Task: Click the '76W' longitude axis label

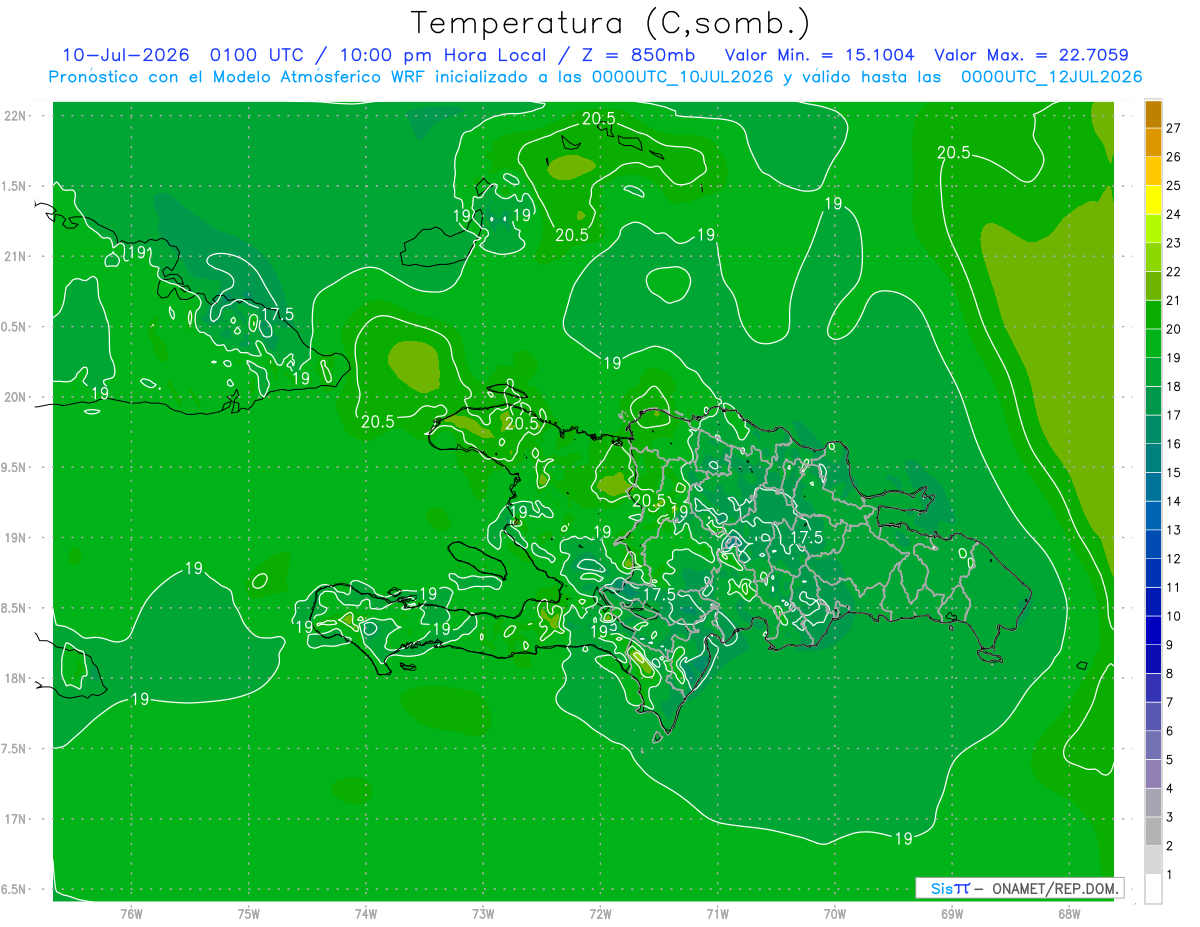Action: coord(131,914)
